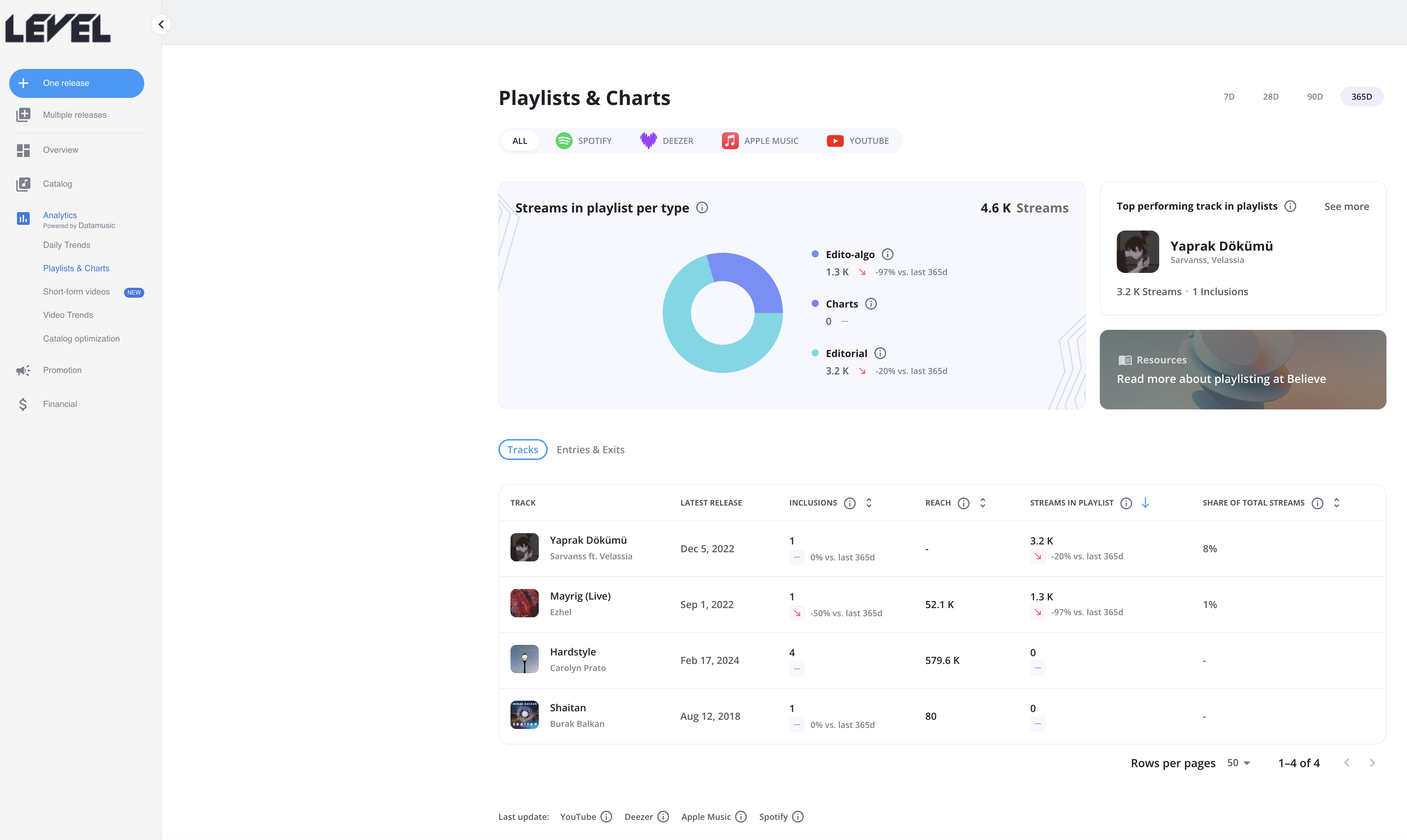
Task: Filter playlists by Apple Music tab
Action: click(x=760, y=141)
